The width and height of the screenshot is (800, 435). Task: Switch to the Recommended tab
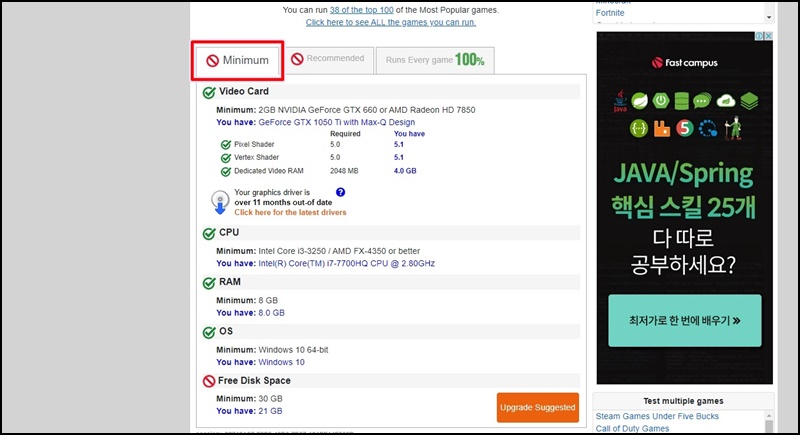(330, 60)
